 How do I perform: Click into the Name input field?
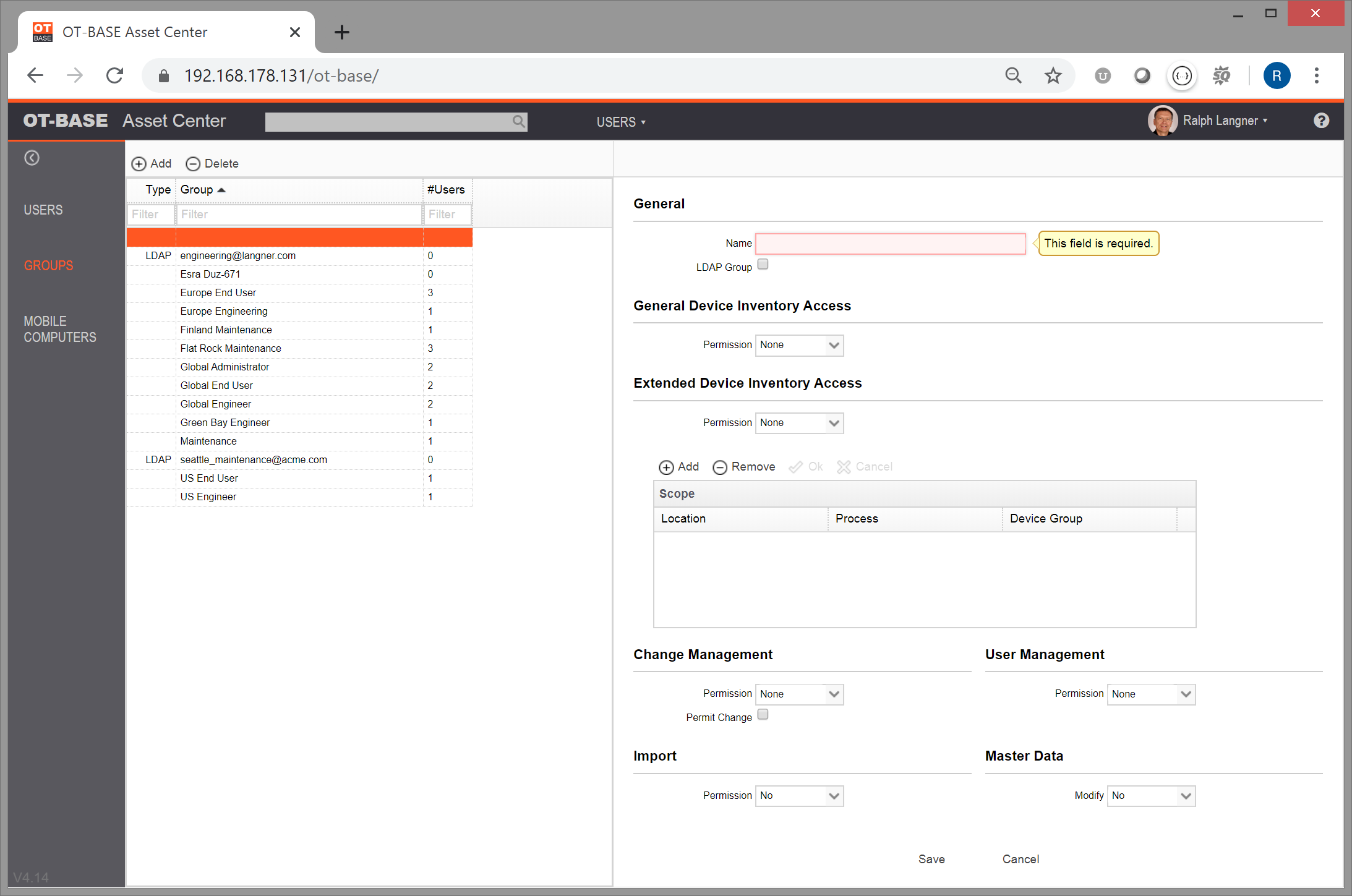(891, 244)
